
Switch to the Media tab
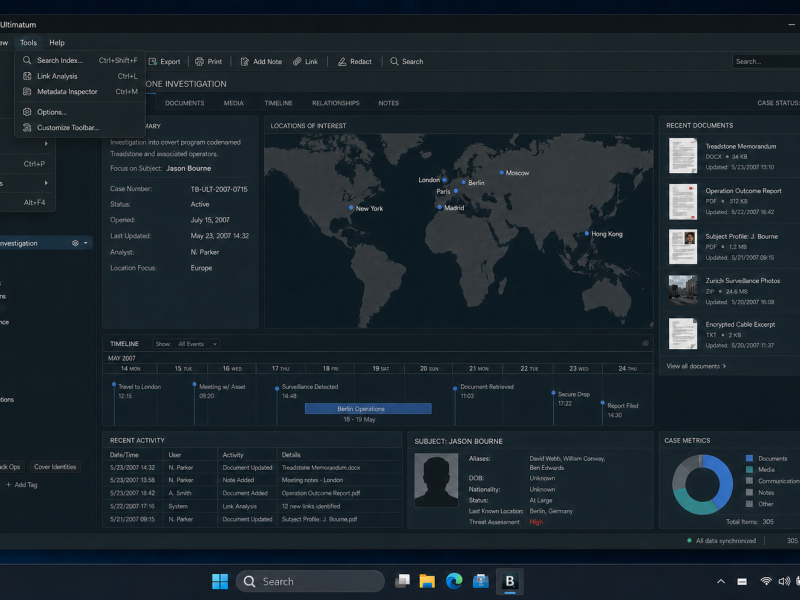pyautogui.click(x=234, y=103)
